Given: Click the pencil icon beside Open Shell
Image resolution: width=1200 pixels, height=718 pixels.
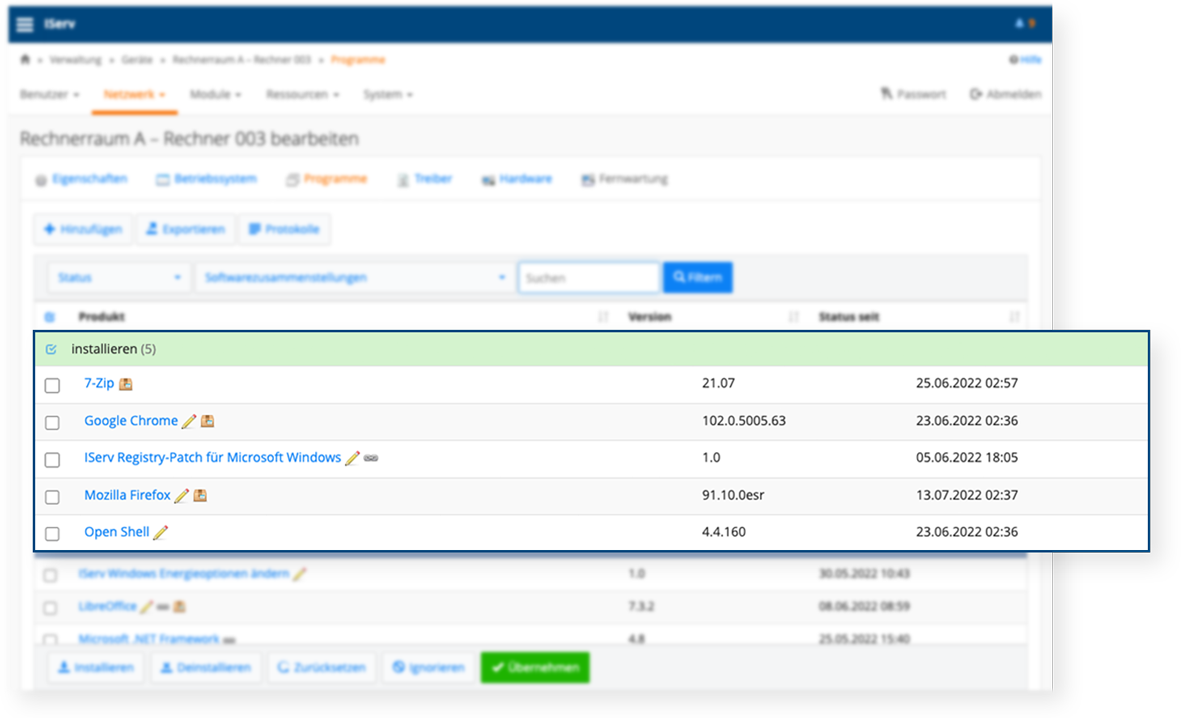Looking at the screenshot, I should click(x=161, y=532).
